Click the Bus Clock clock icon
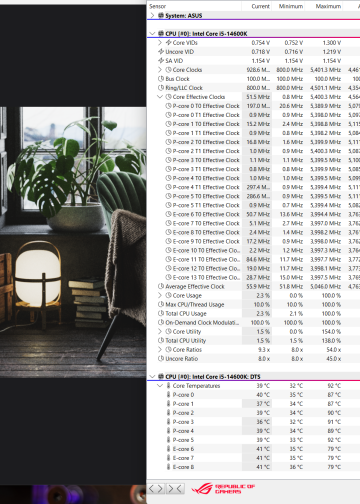 161,79
